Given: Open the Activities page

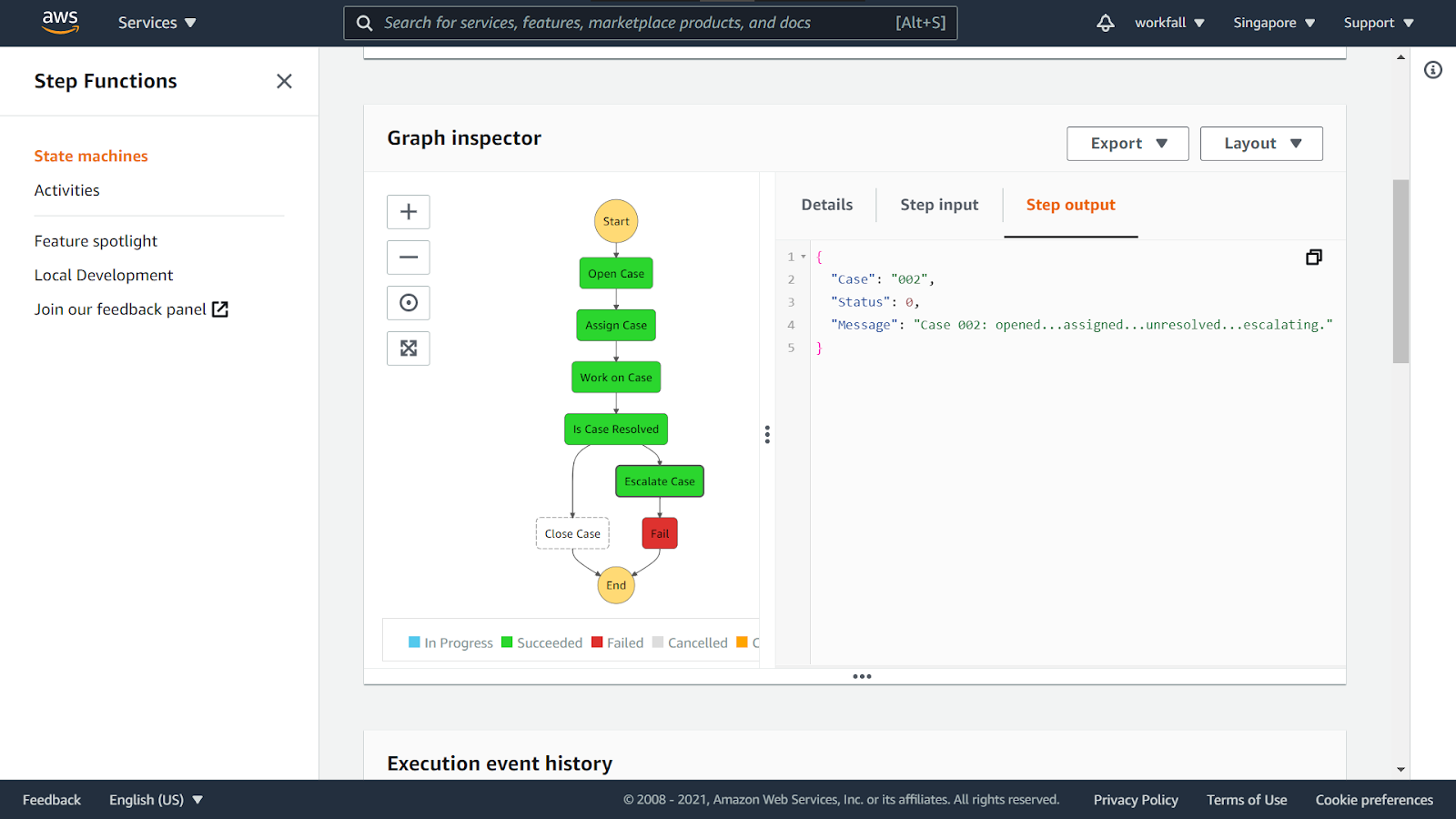Looking at the screenshot, I should coord(67,190).
